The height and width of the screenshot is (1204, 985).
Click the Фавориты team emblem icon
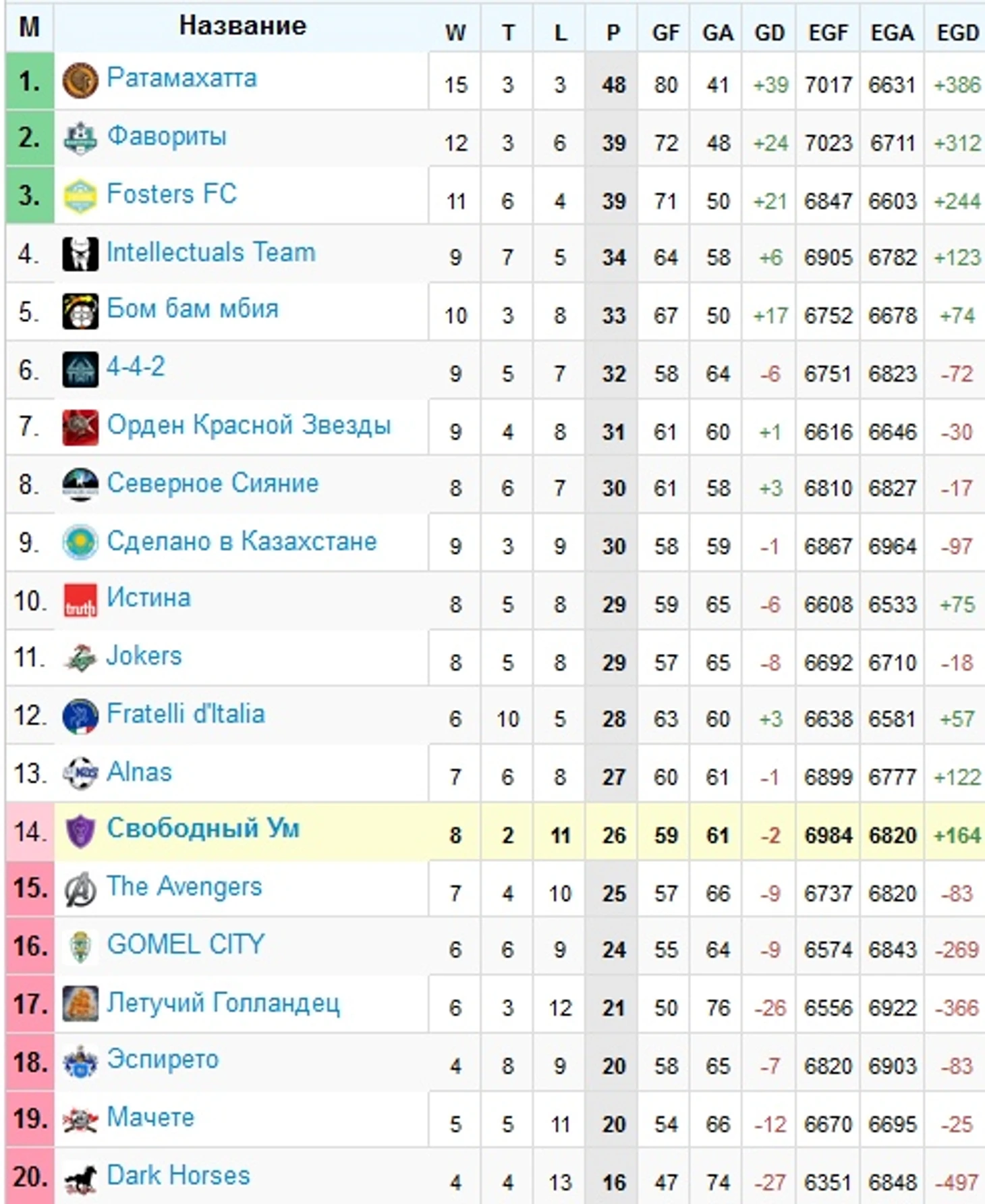pos(80,138)
